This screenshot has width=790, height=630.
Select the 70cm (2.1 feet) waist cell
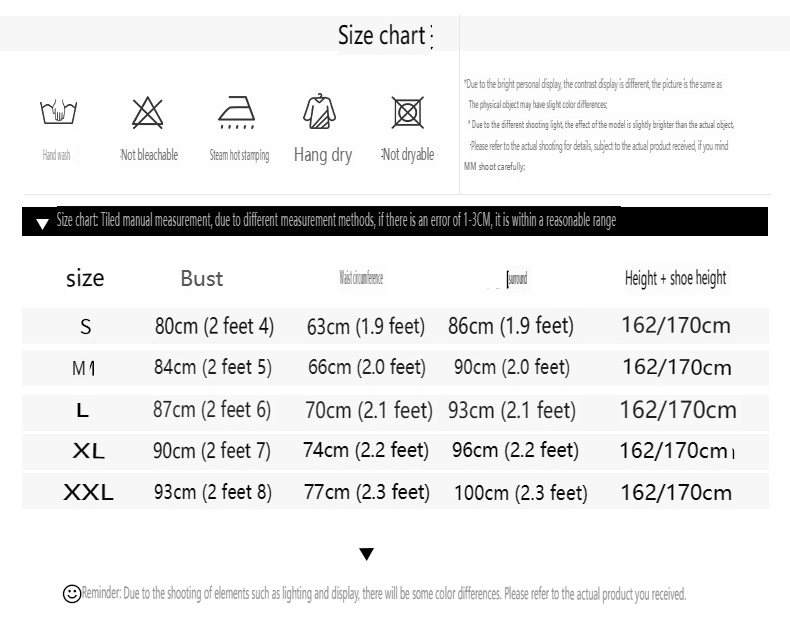(x=367, y=410)
